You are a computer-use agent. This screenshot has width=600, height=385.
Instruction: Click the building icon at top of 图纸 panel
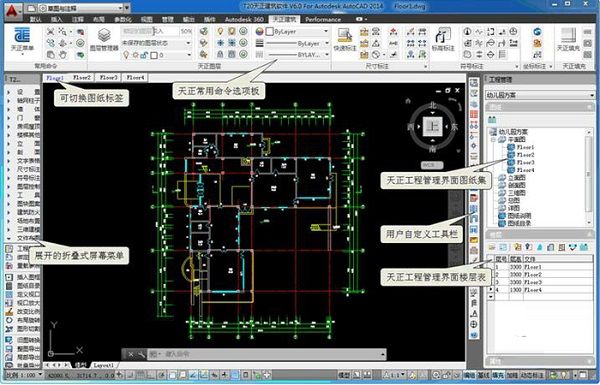[x=492, y=120]
